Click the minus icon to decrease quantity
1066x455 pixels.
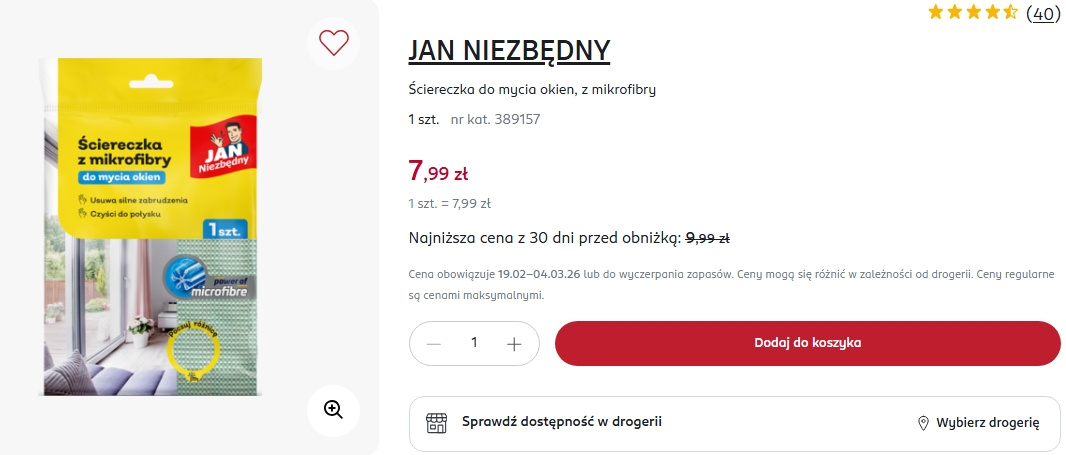434,343
